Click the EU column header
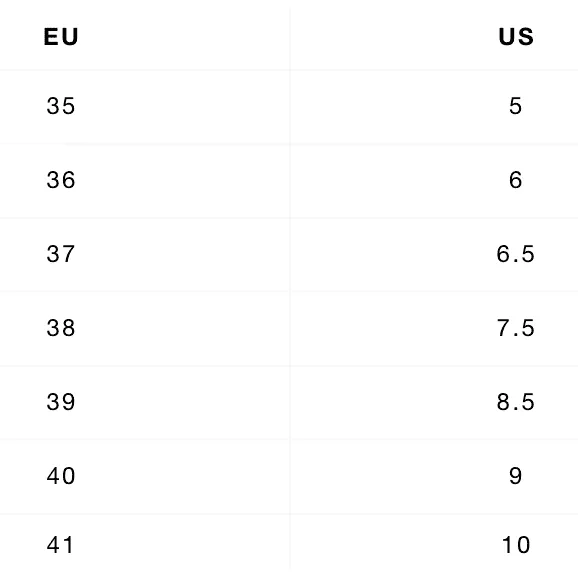 coord(61,37)
